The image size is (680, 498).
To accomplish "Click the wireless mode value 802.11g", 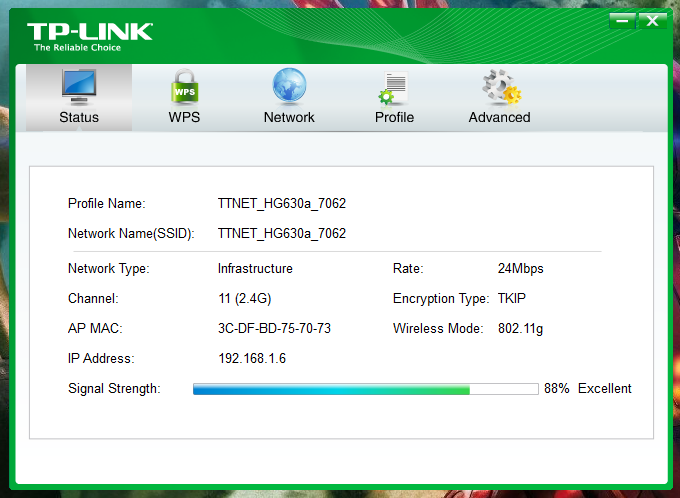I will click(520, 328).
